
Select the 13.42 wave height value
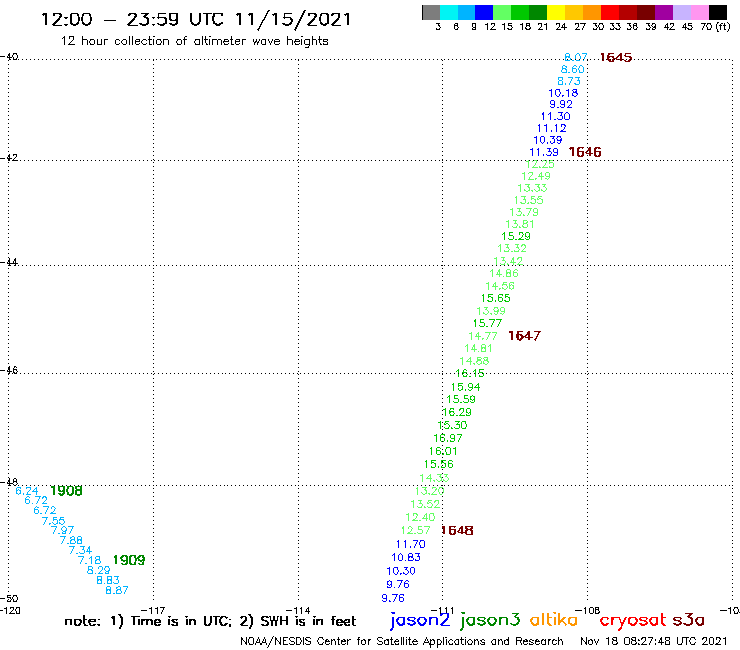[508, 261]
